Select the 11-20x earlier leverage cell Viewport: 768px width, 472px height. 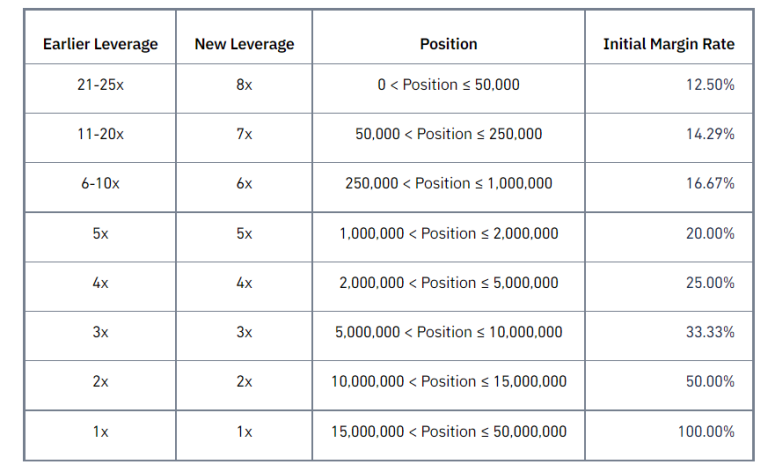tap(100, 134)
